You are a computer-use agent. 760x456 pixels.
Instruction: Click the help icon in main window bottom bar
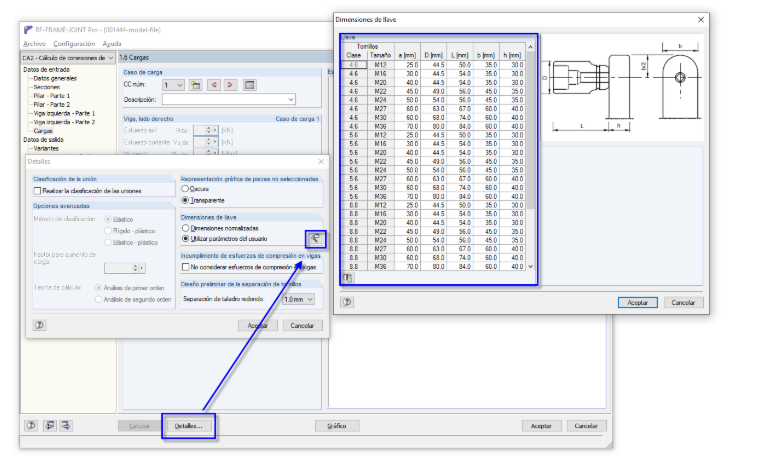(x=31, y=425)
